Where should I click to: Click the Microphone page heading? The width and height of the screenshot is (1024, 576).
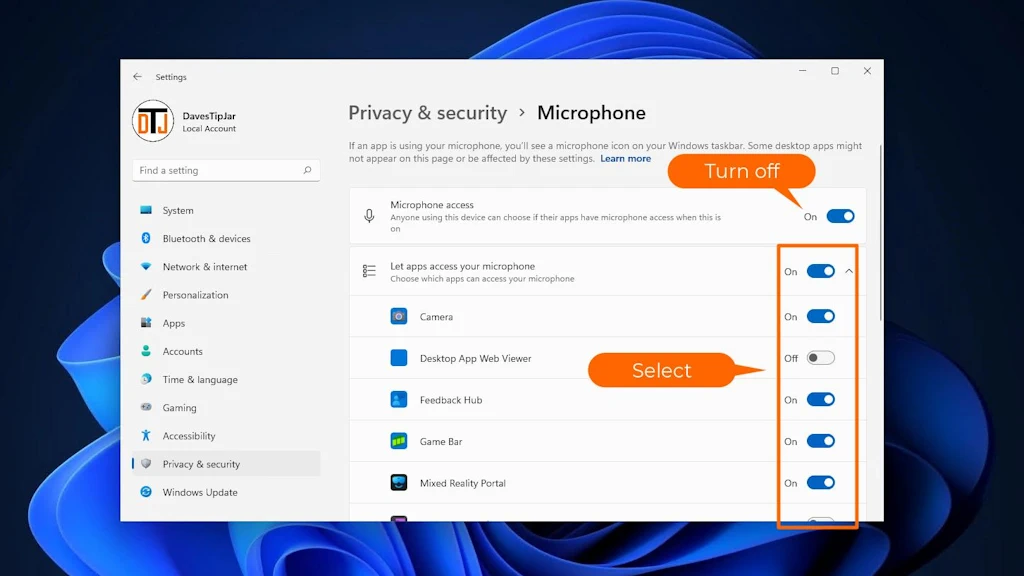coord(591,113)
